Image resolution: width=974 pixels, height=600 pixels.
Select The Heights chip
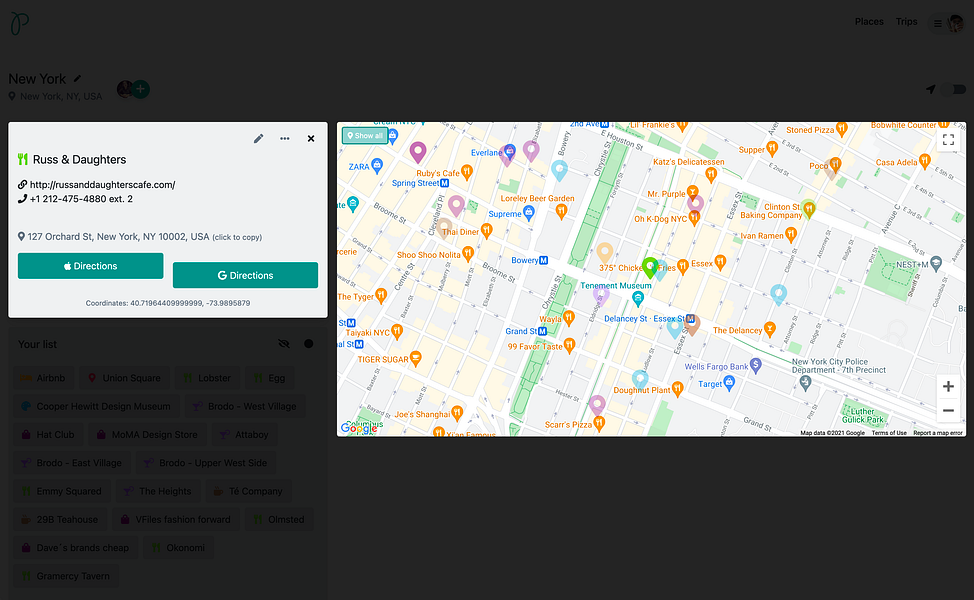click(x=158, y=491)
